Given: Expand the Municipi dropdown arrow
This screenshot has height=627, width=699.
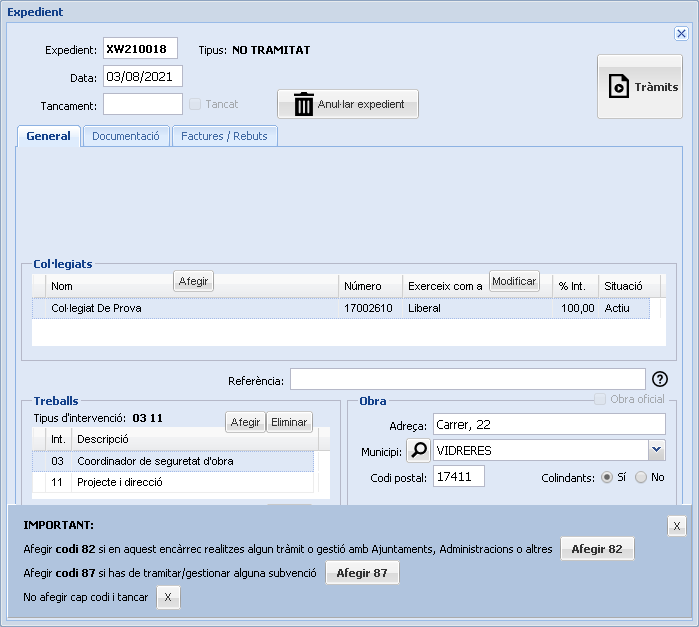Looking at the screenshot, I should [656, 450].
